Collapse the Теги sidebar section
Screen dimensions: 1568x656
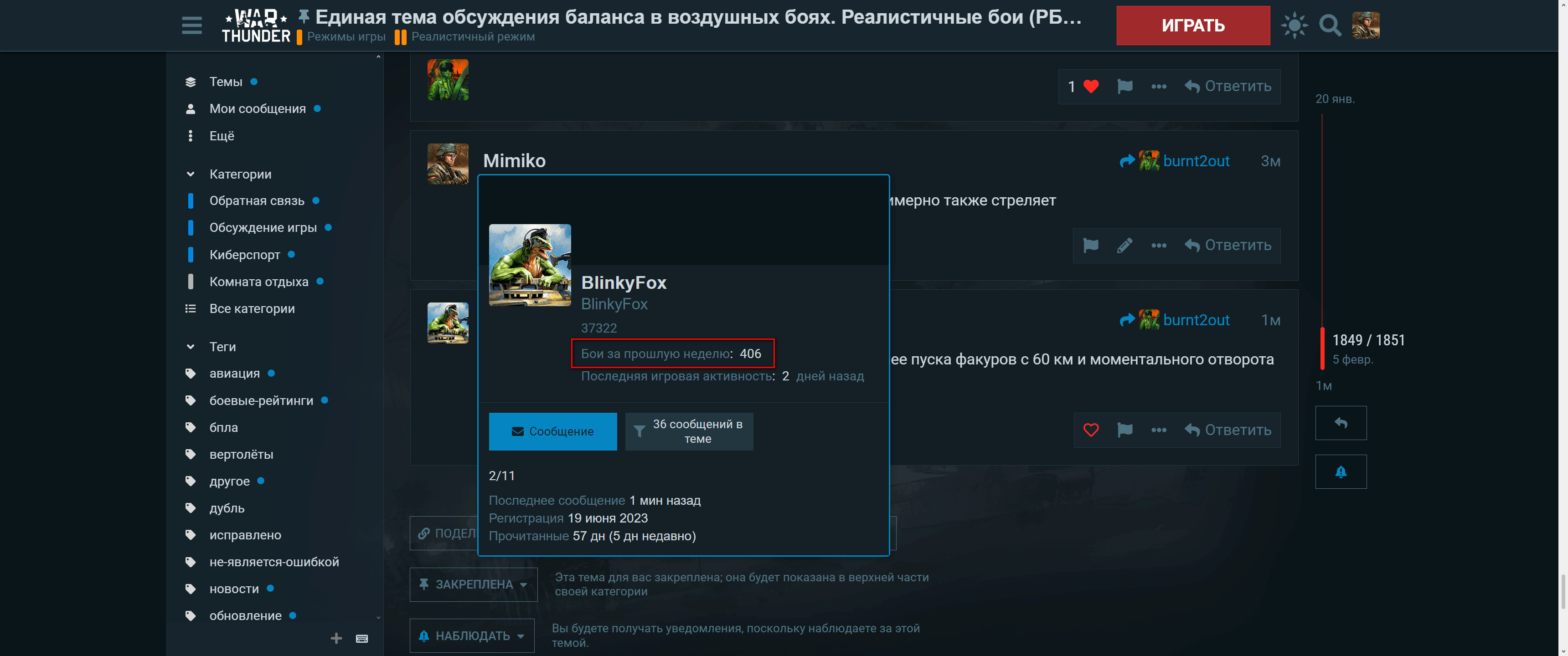(191, 347)
